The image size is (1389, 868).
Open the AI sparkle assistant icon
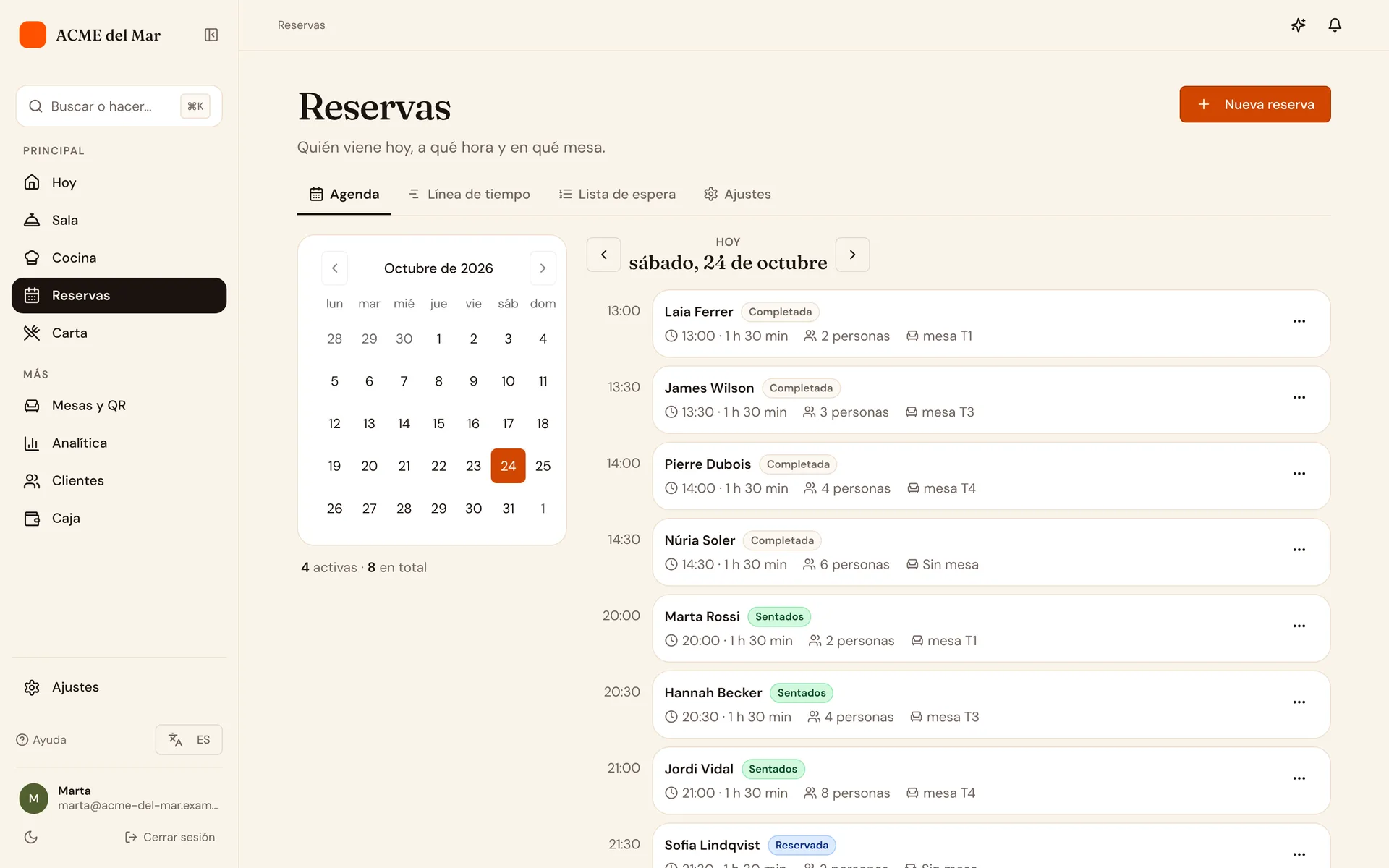point(1299,25)
